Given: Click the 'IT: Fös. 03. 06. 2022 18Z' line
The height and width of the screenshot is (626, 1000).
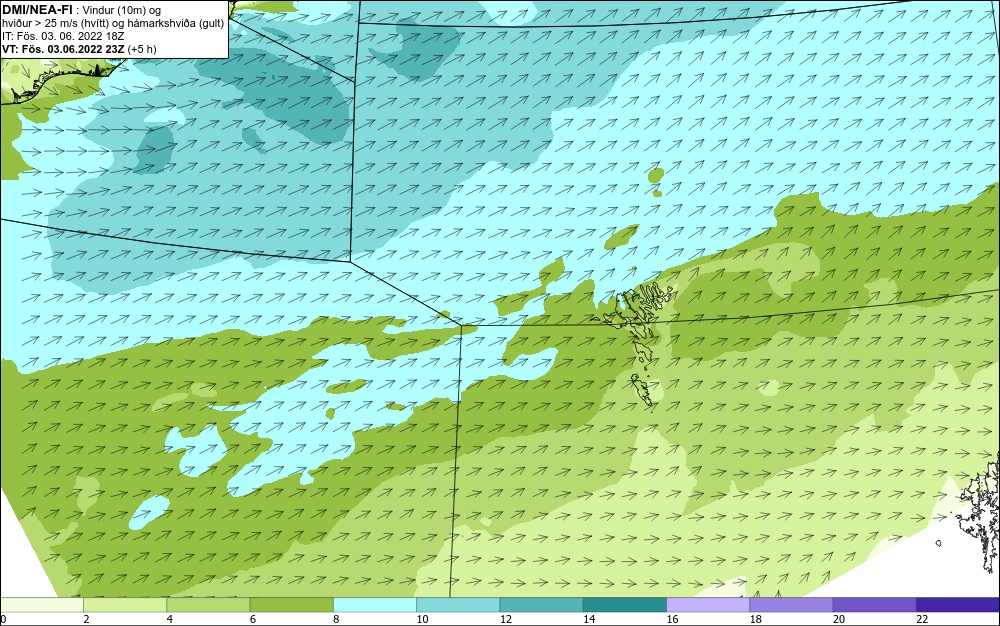Looking at the screenshot, I should [62, 36].
